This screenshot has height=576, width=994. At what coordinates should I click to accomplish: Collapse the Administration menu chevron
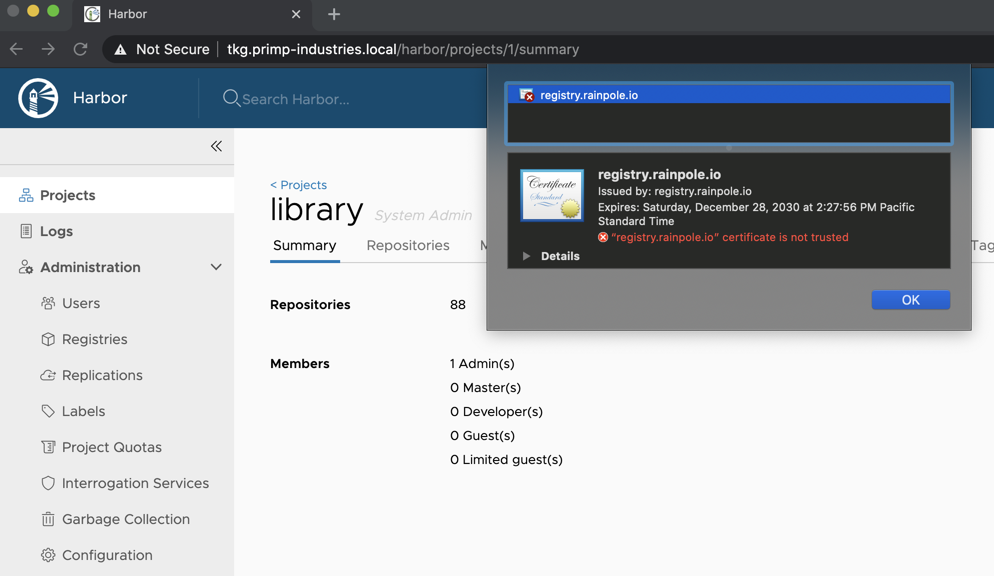pyautogui.click(x=216, y=267)
